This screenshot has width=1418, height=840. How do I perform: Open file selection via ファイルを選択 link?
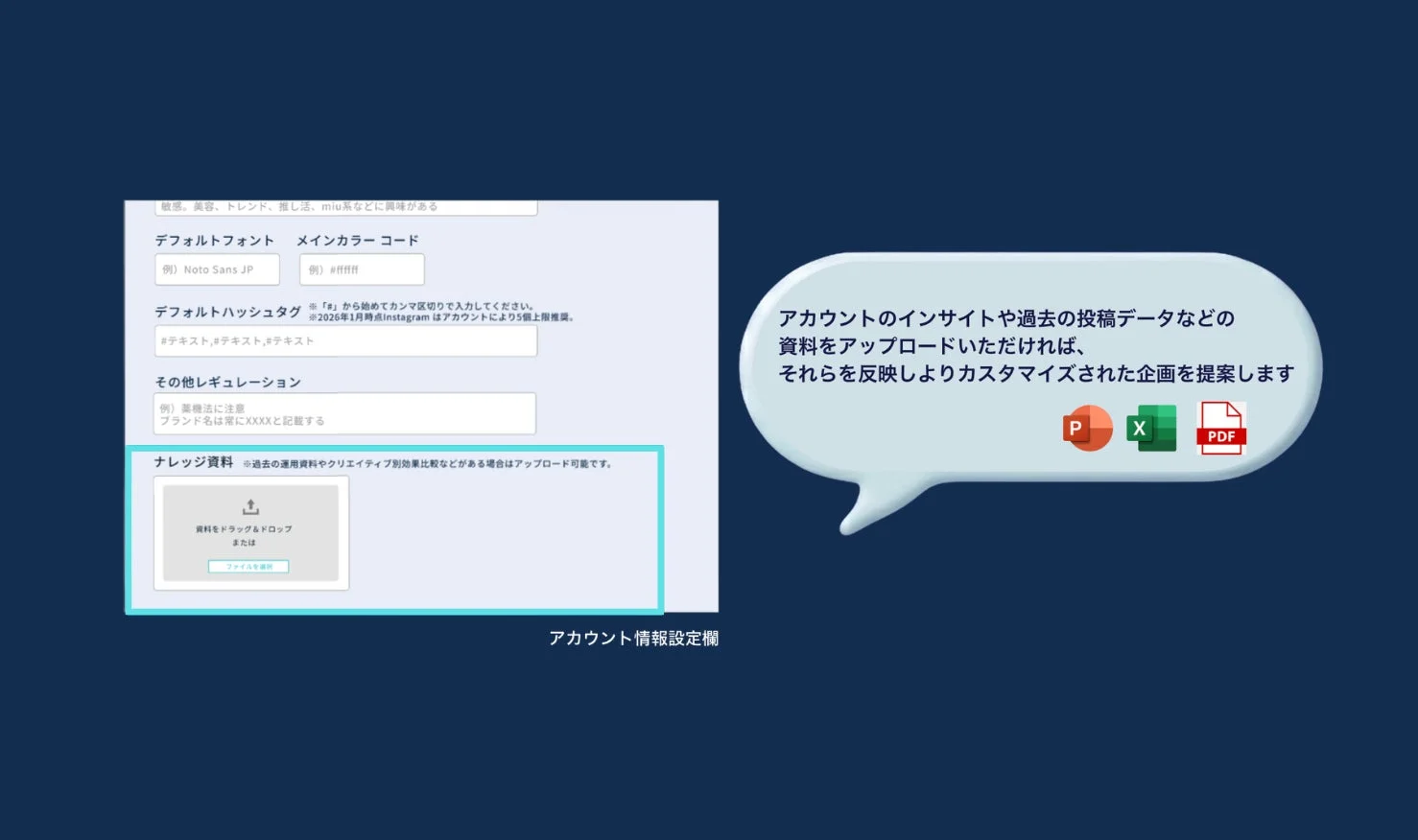(x=249, y=566)
